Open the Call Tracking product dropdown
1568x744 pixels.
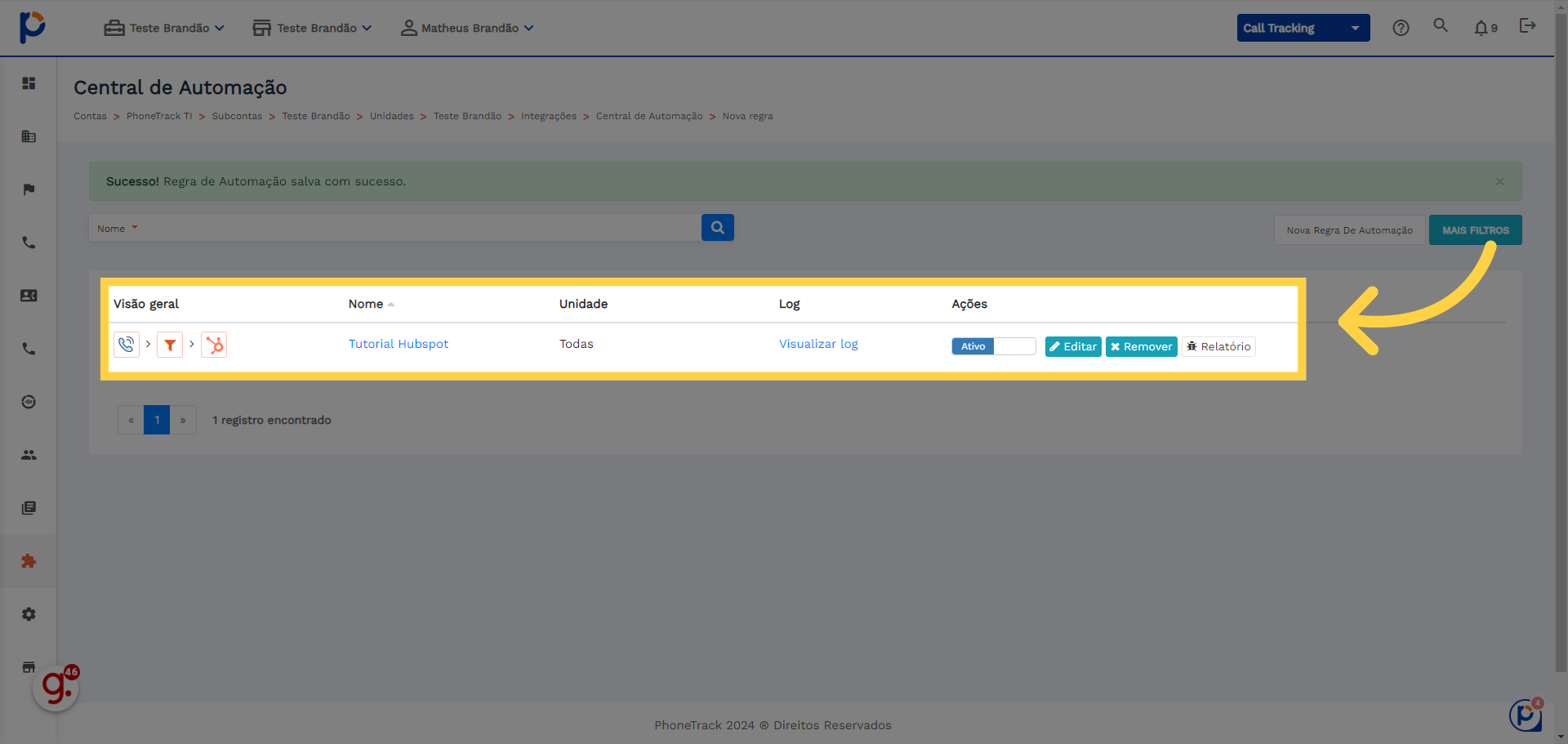click(x=1303, y=28)
